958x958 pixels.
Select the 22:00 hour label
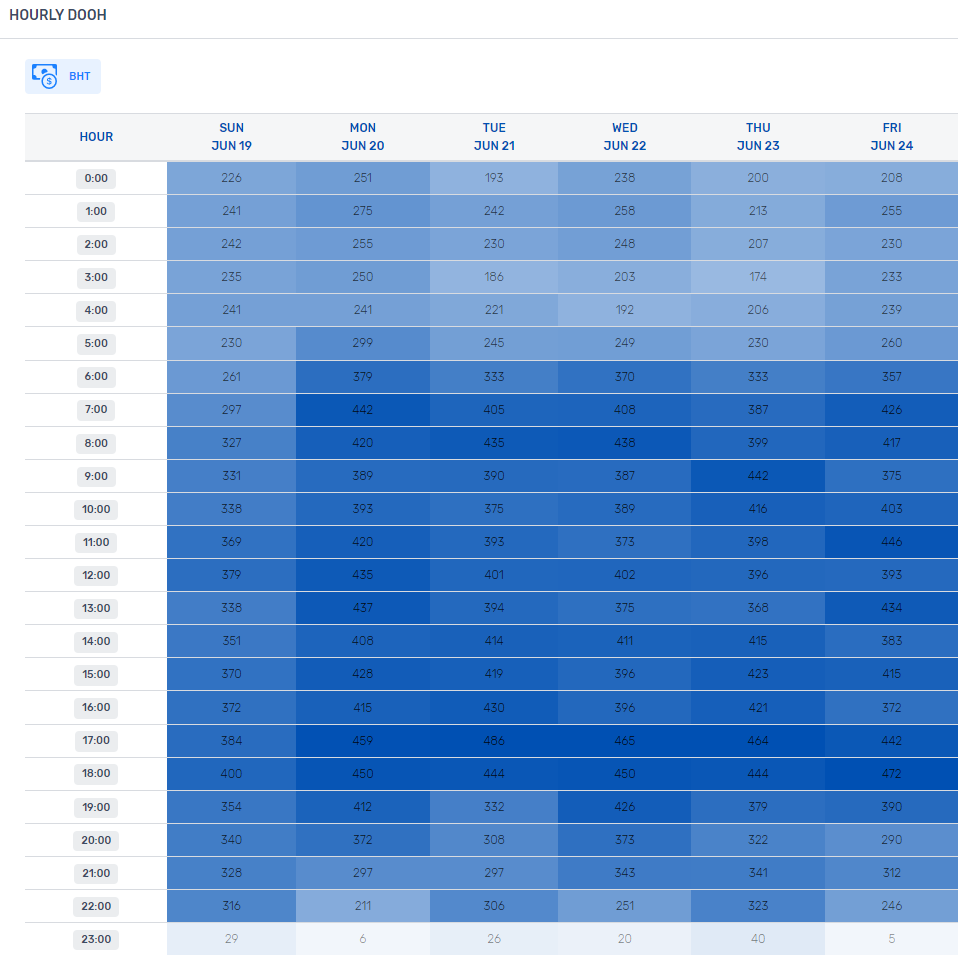click(x=96, y=907)
